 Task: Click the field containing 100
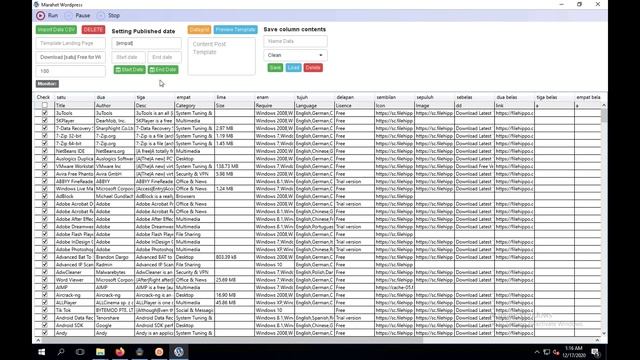click(70, 71)
